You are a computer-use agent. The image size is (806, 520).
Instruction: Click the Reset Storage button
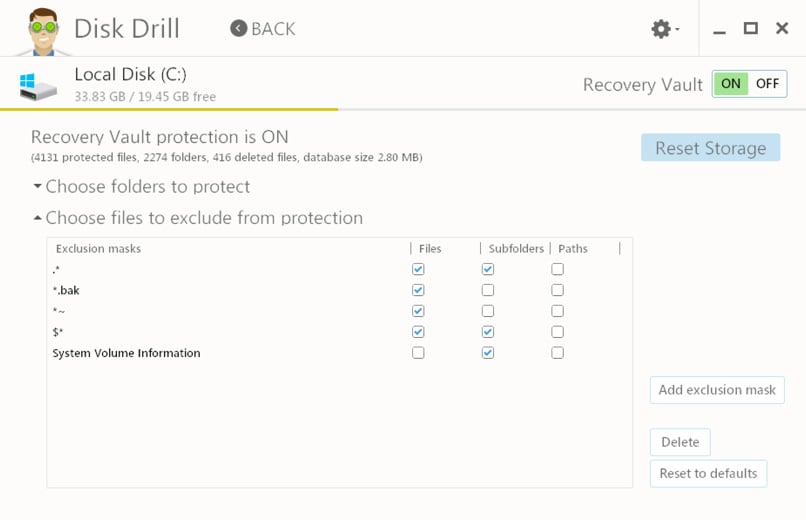click(710, 148)
